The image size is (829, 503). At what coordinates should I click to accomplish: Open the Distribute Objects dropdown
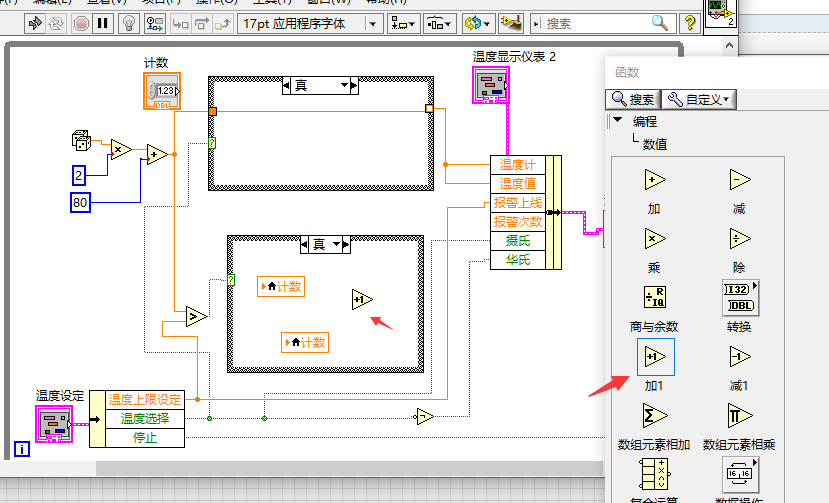click(x=439, y=23)
